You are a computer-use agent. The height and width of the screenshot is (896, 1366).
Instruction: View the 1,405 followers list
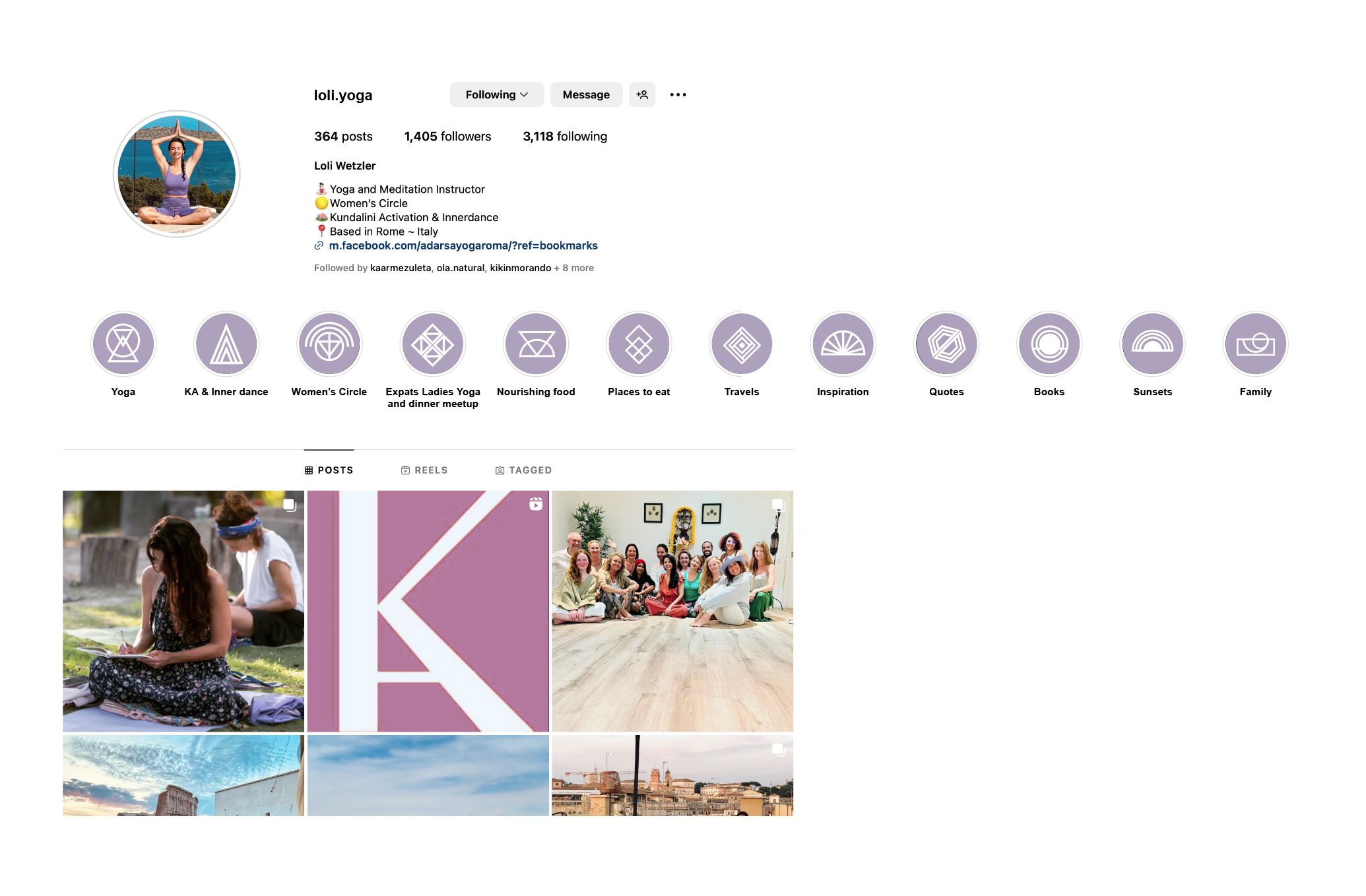[x=447, y=137]
